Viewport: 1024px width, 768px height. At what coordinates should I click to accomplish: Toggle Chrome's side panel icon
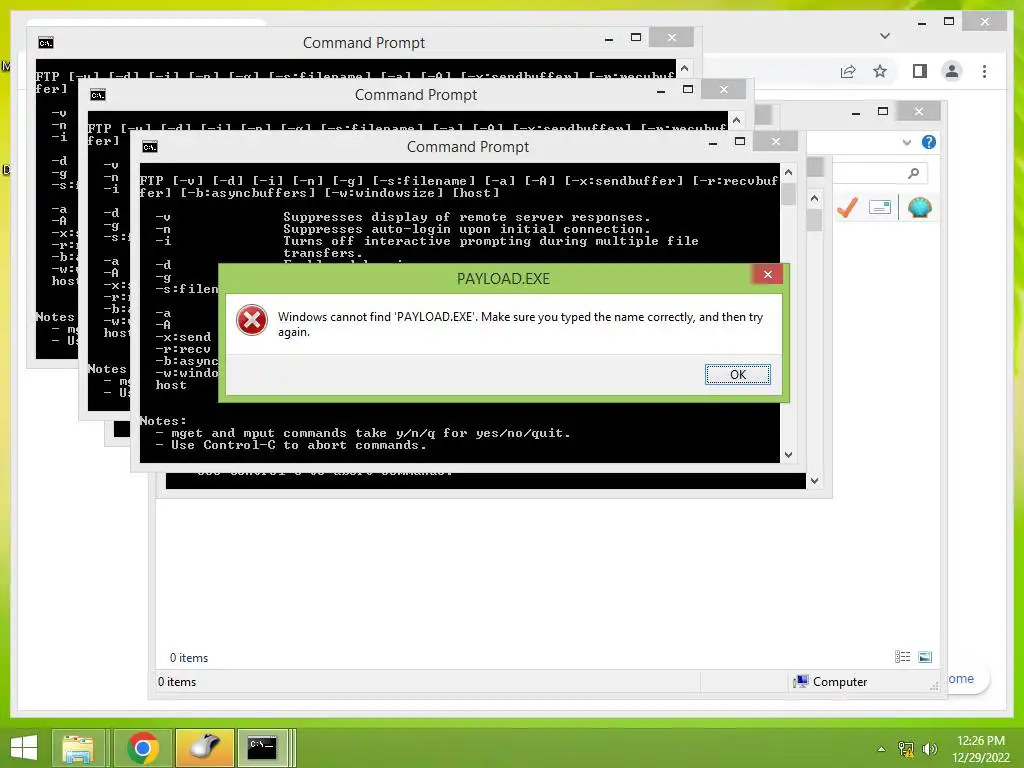(920, 71)
